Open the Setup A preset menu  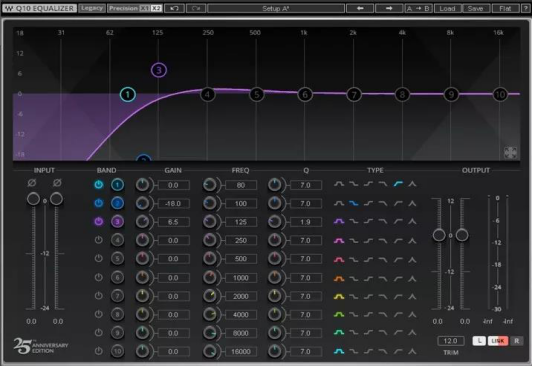[276, 8]
